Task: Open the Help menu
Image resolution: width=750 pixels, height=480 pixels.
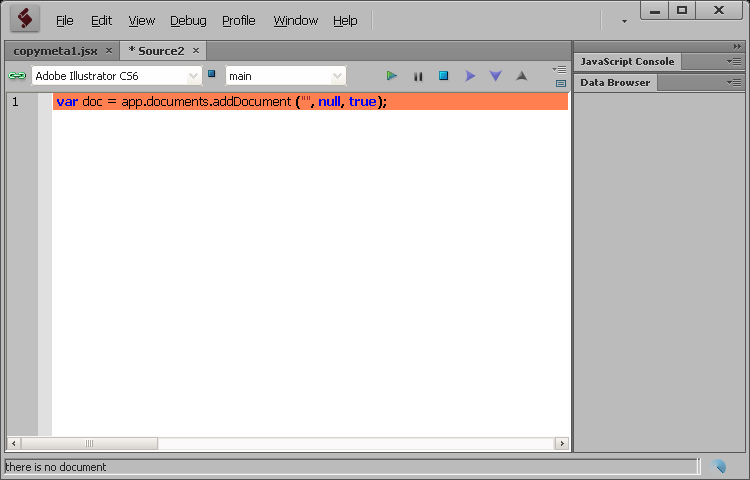Action: [x=345, y=21]
